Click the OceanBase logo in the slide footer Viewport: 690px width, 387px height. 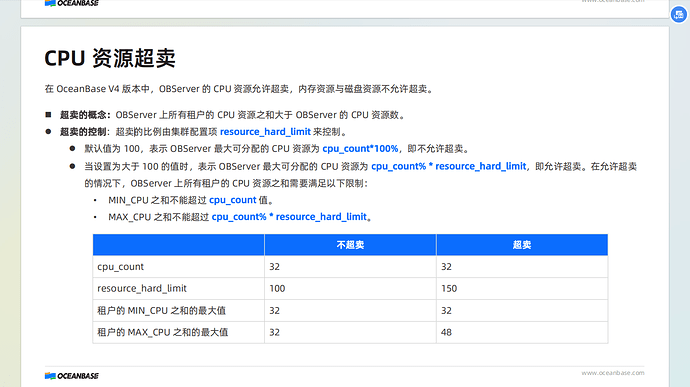coord(72,376)
